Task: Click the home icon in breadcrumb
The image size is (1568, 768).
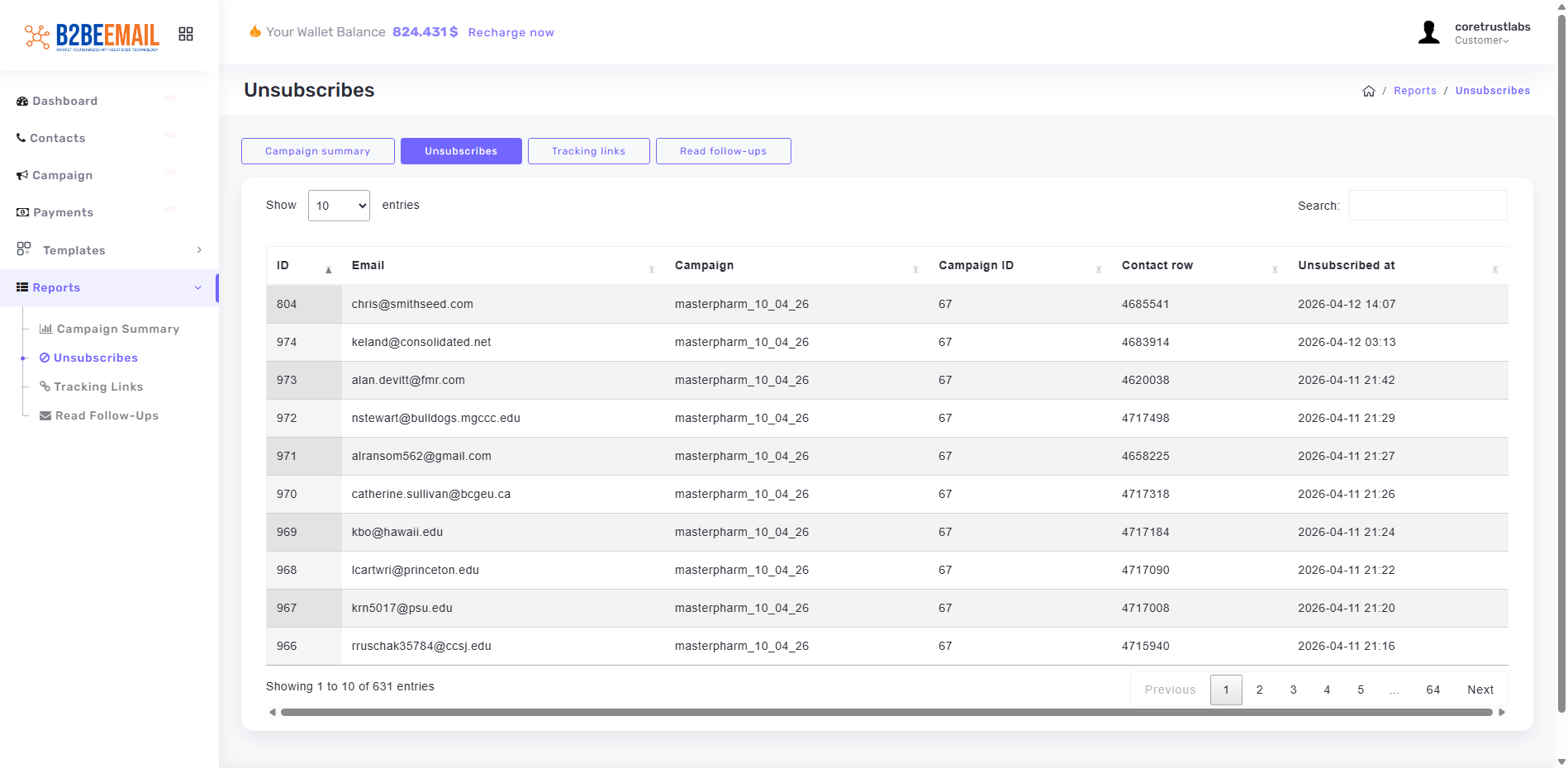Action: coord(1368,91)
